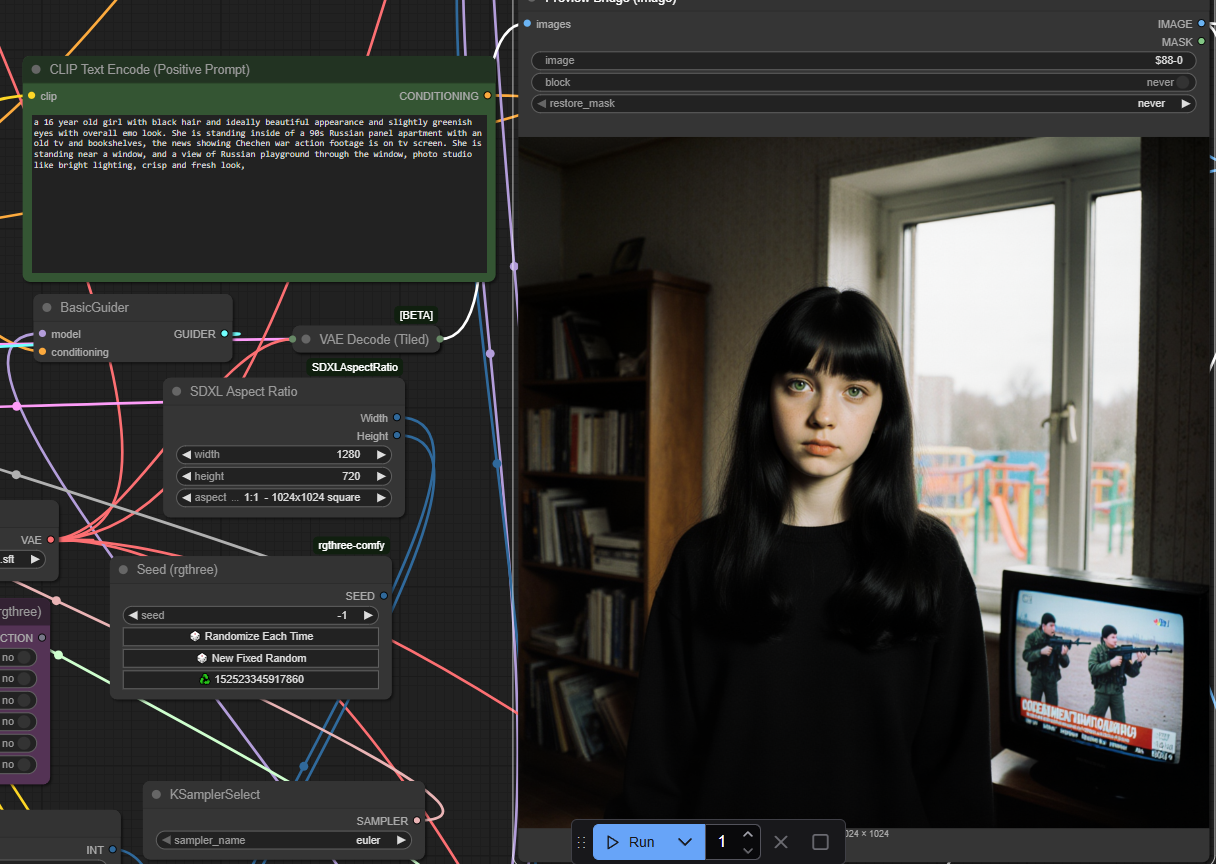Click the images input port on the preview node
Viewport: 1216px width, 864px height.
pyautogui.click(x=527, y=24)
